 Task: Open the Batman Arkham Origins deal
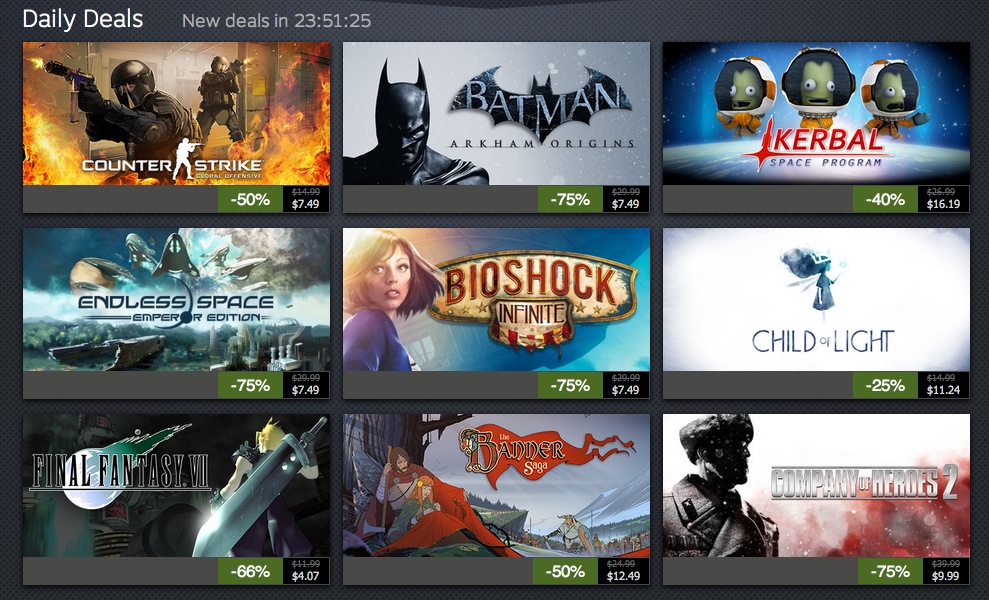coord(496,114)
